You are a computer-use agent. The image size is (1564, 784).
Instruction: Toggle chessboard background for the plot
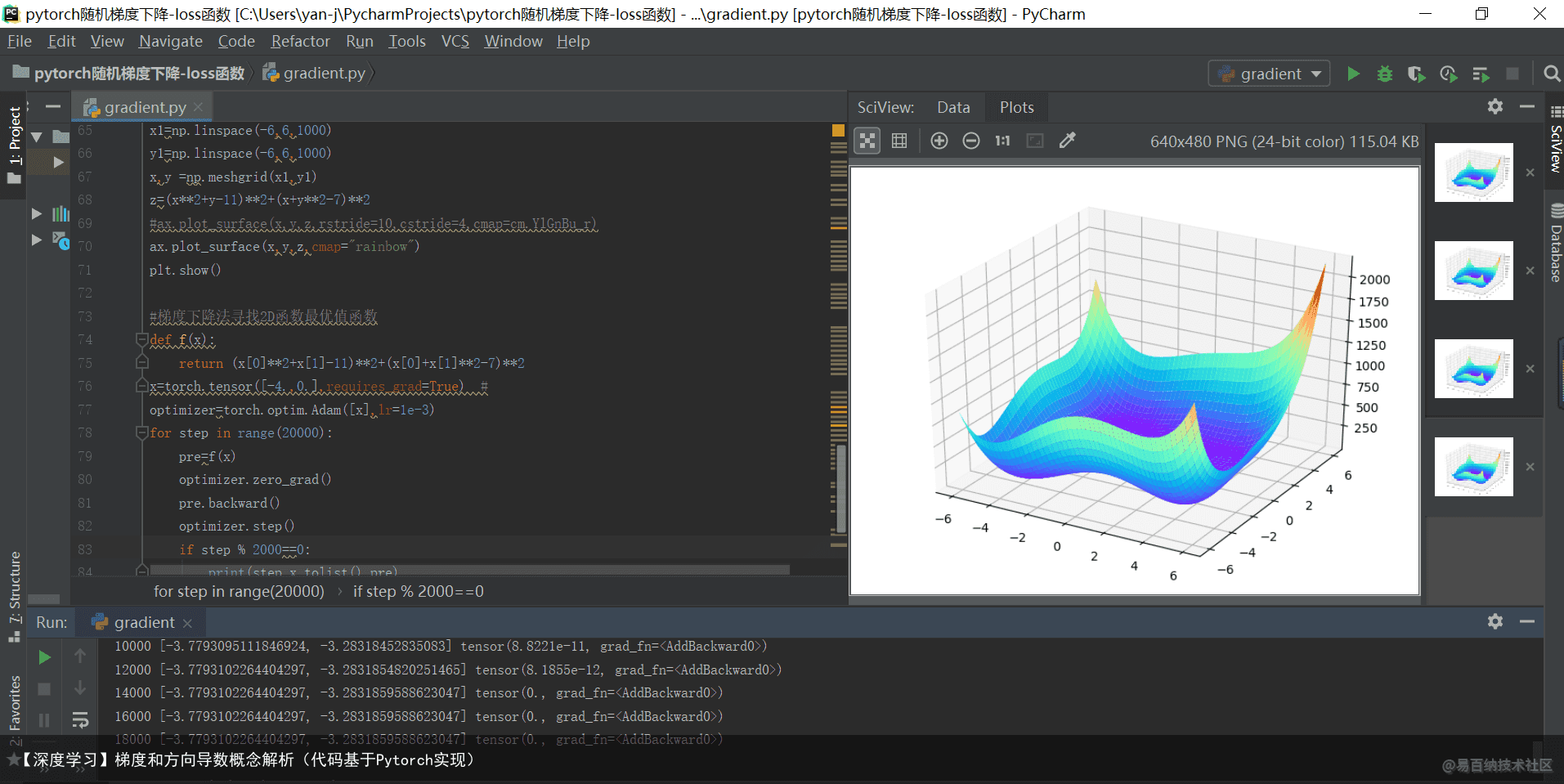pyautogui.click(x=867, y=141)
